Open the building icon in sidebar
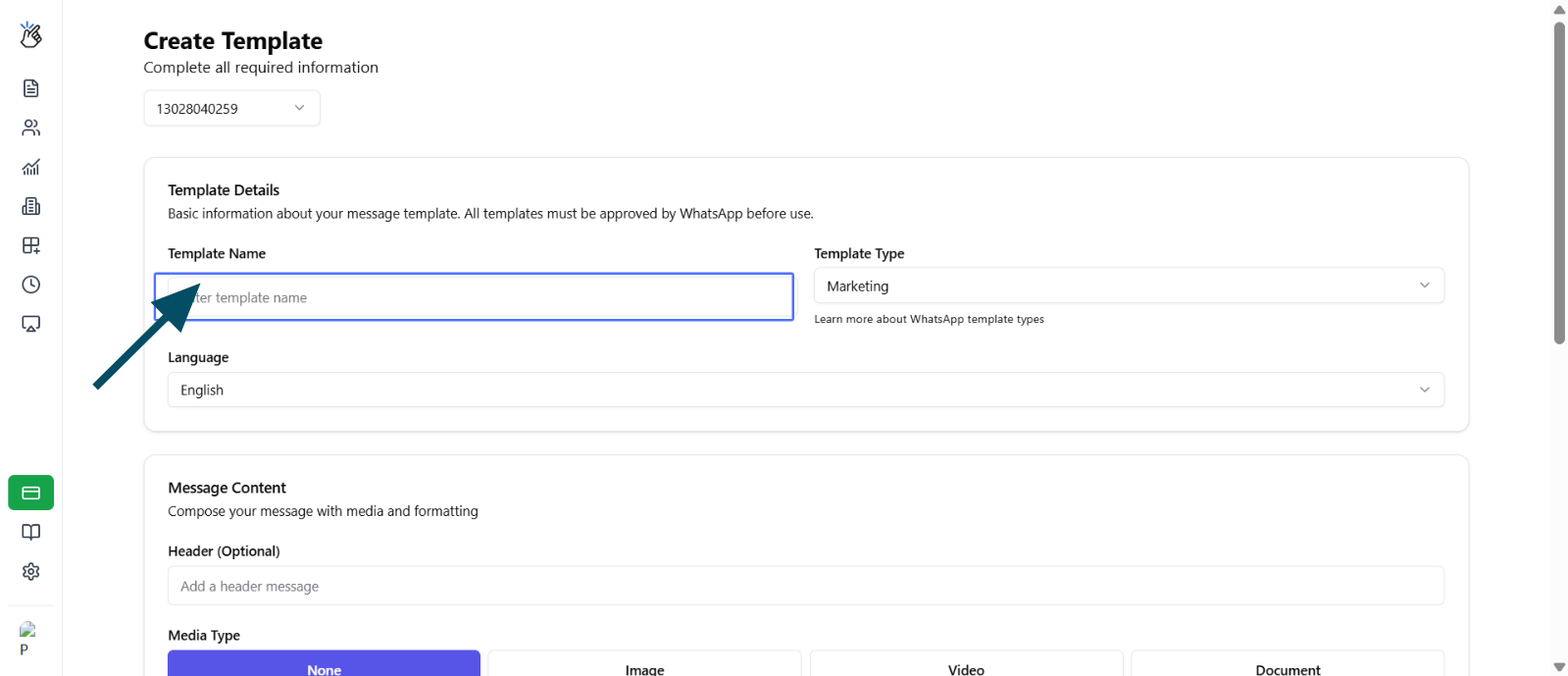 coord(31,206)
